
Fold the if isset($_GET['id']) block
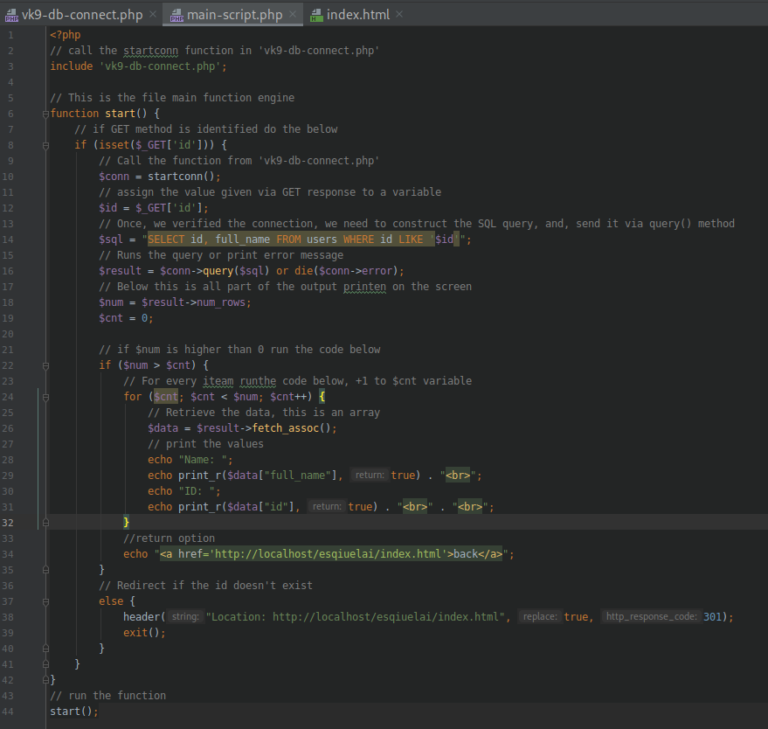[x=44, y=145]
